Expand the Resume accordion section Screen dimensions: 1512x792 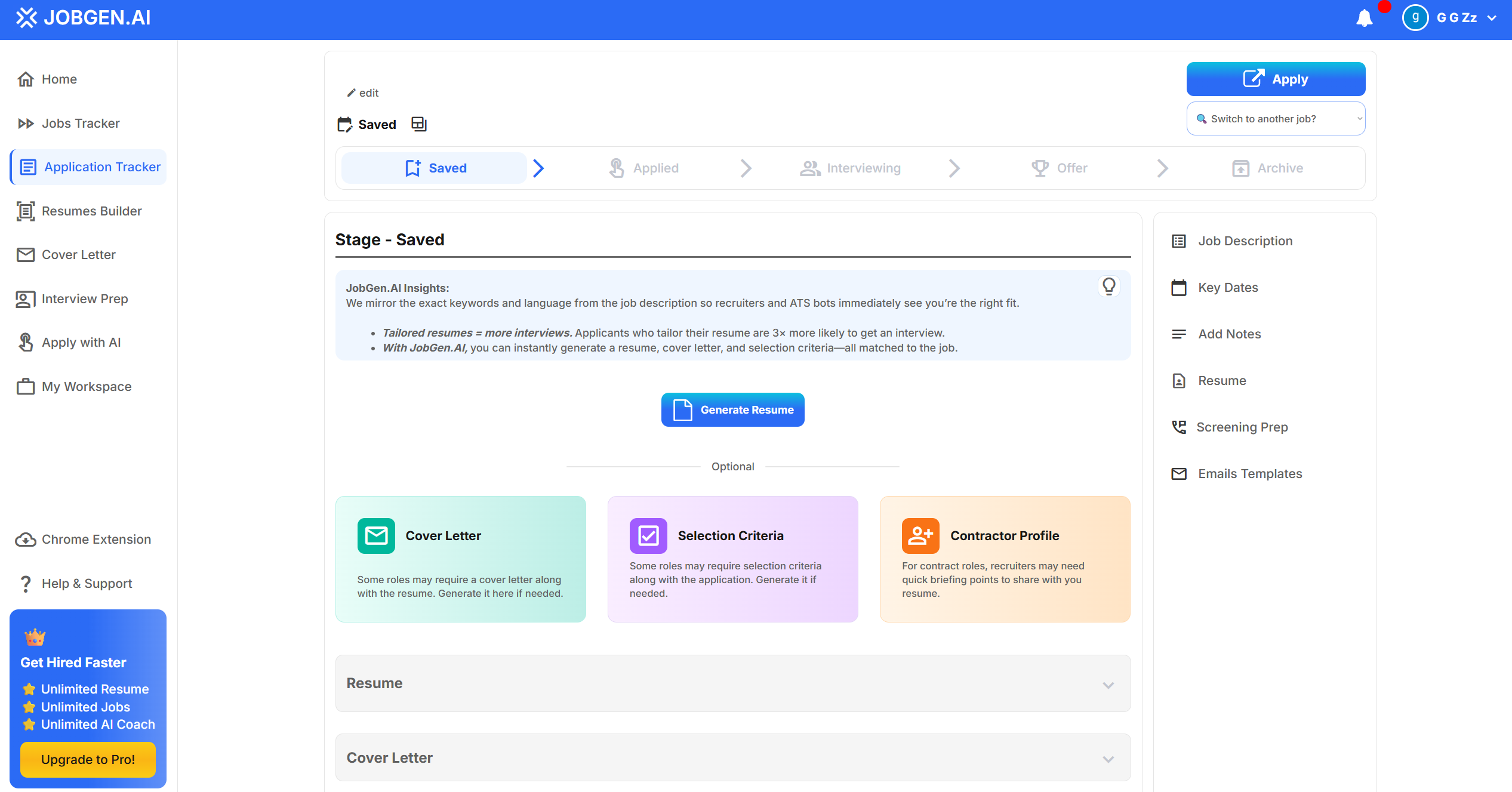(732, 683)
